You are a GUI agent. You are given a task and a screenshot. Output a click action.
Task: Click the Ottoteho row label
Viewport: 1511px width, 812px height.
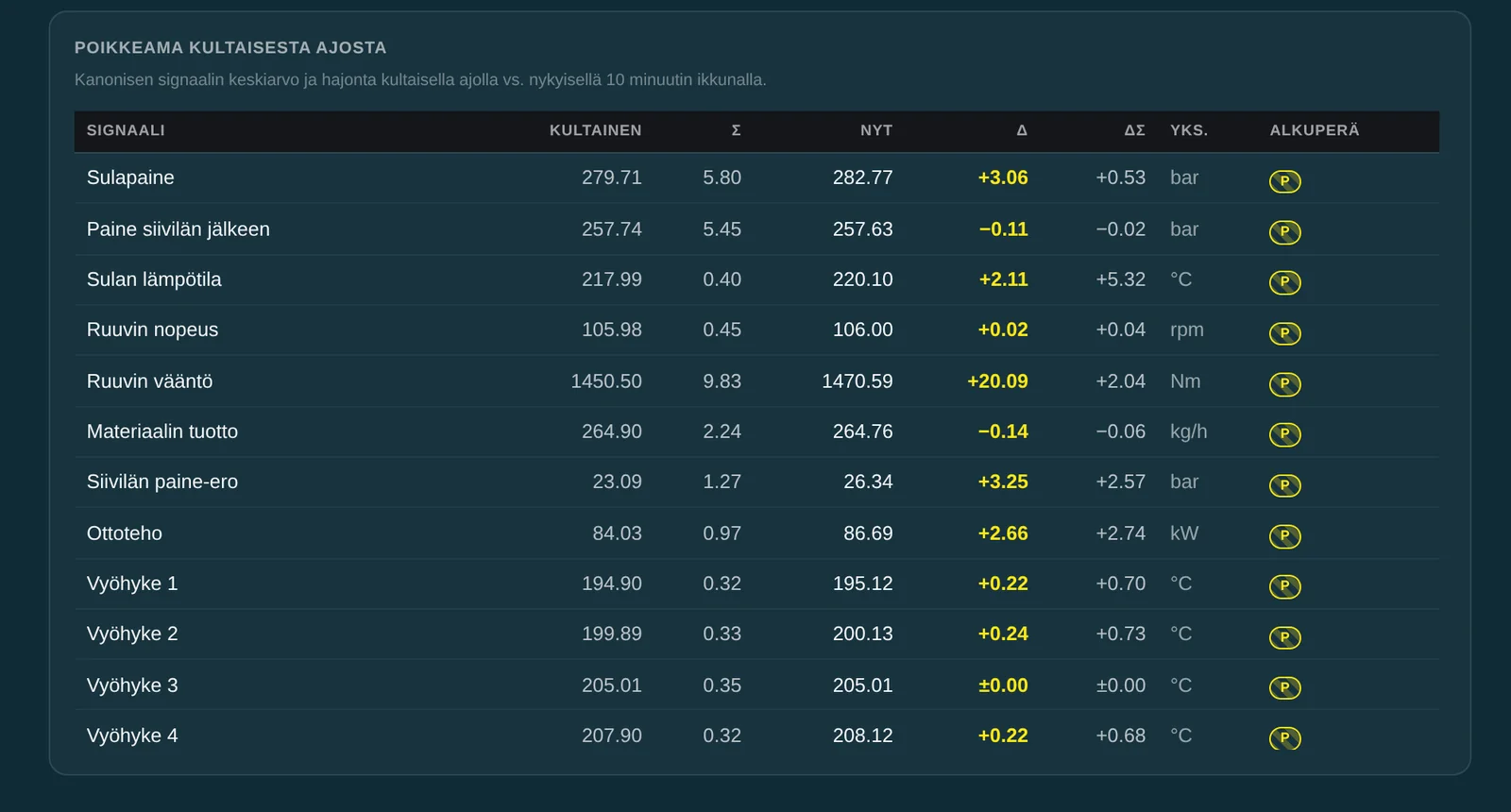pyautogui.click(x=125, y=533)
